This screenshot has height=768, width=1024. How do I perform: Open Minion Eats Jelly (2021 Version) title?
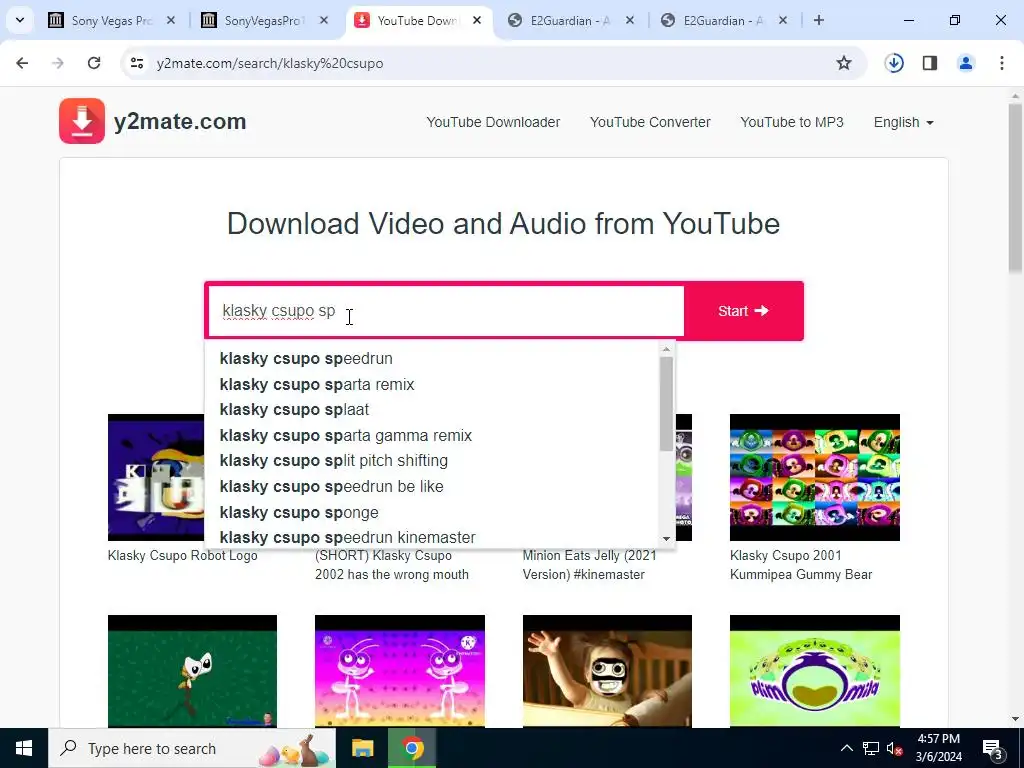coord(589,565)
